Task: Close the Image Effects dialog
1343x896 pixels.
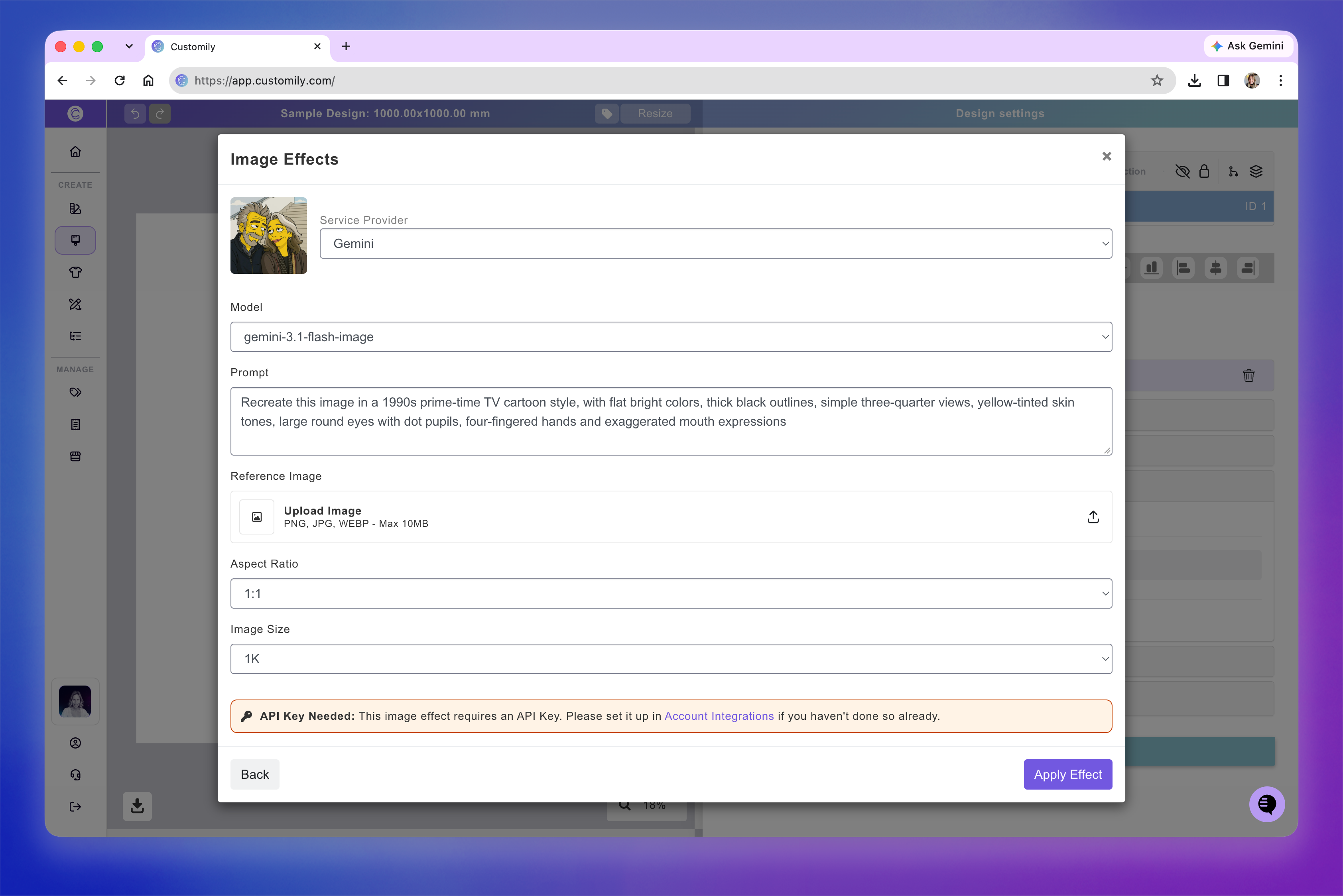Action: coord(1106,157)
